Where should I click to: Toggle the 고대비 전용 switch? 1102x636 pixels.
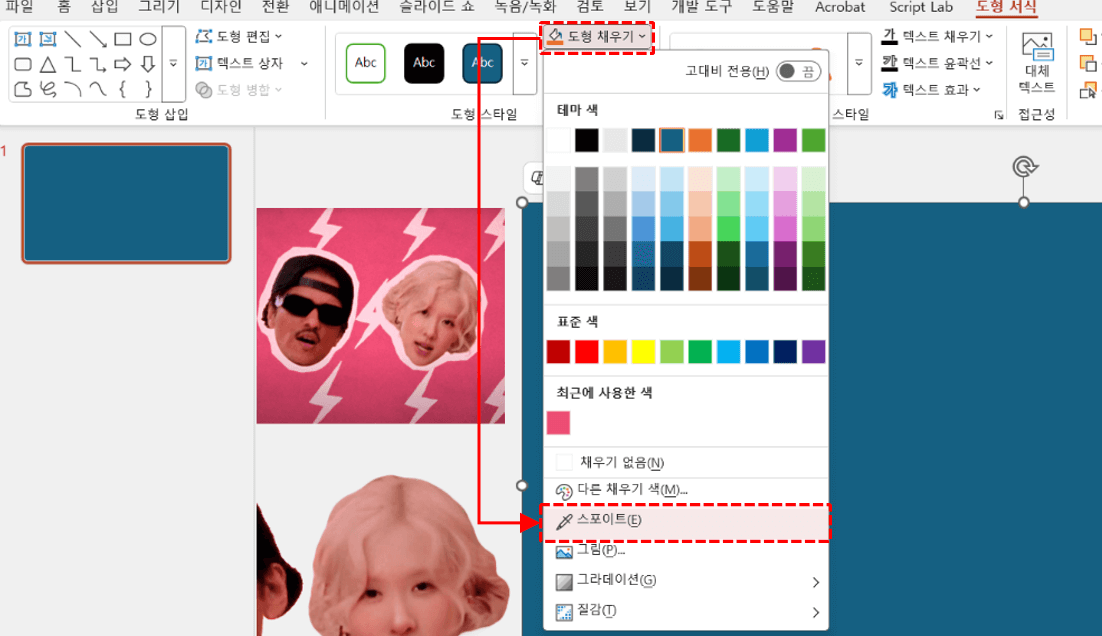pyautogui.click(x=798, y=71)
